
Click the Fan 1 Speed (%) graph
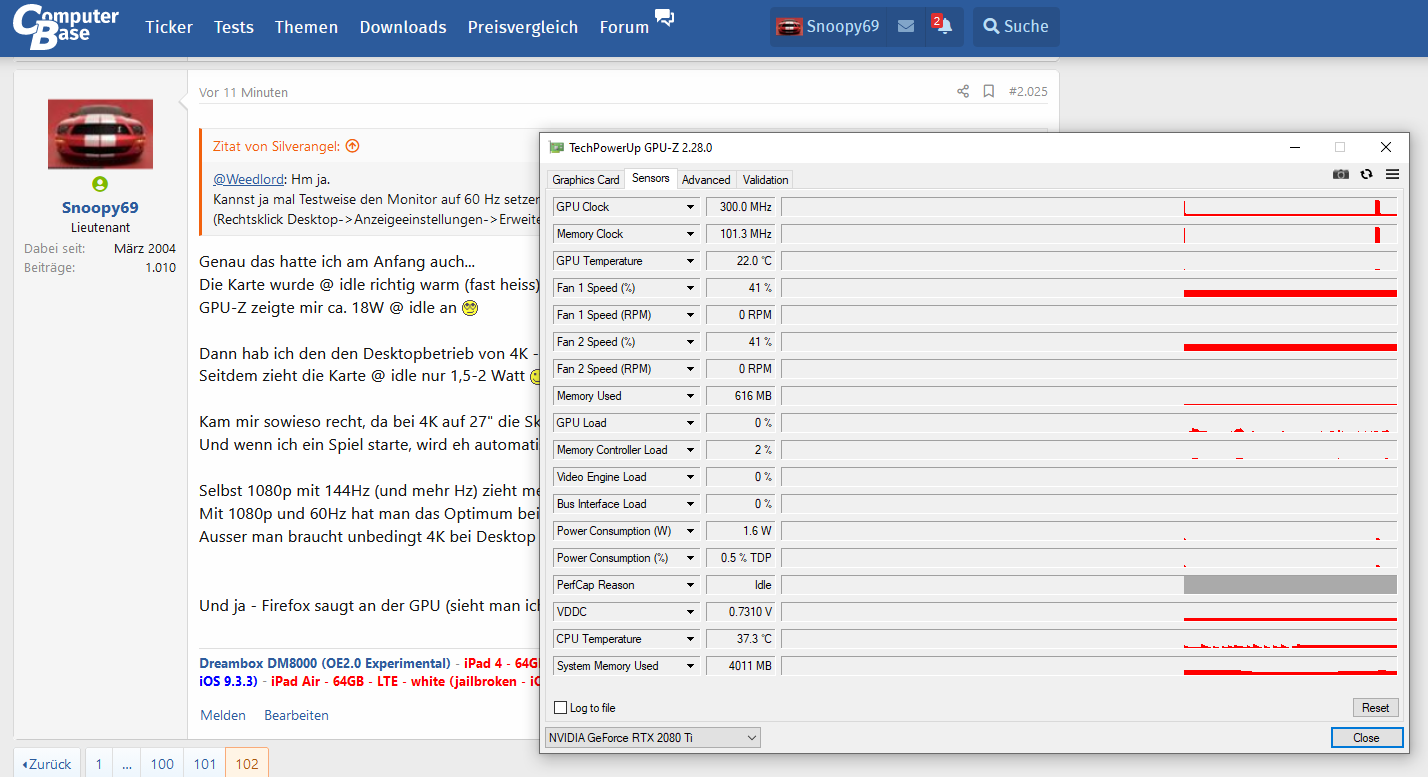coord(1089,288)
